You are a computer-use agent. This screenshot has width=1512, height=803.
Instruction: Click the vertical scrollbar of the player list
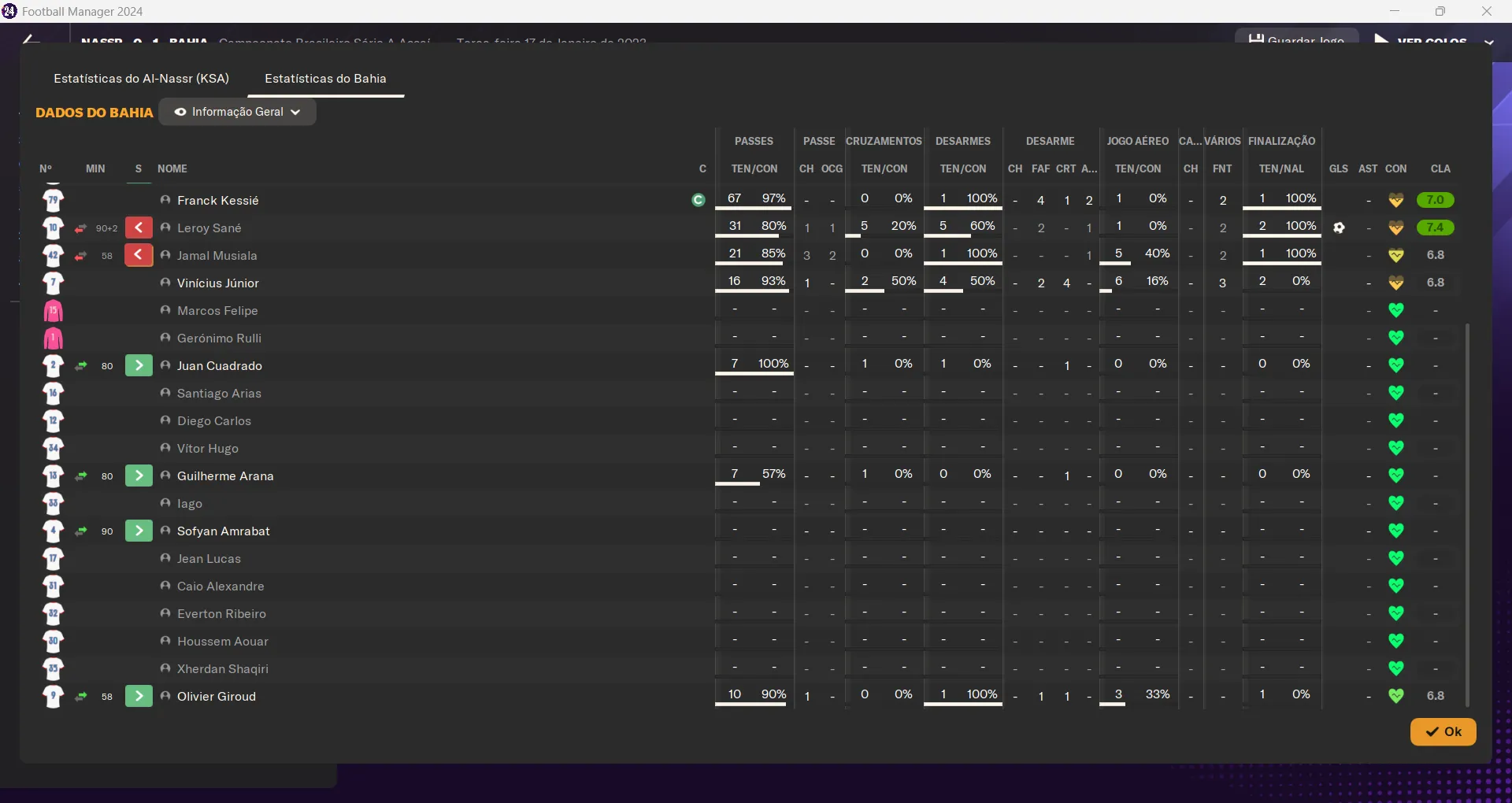pyautogui.click(x=1467, y=515)
